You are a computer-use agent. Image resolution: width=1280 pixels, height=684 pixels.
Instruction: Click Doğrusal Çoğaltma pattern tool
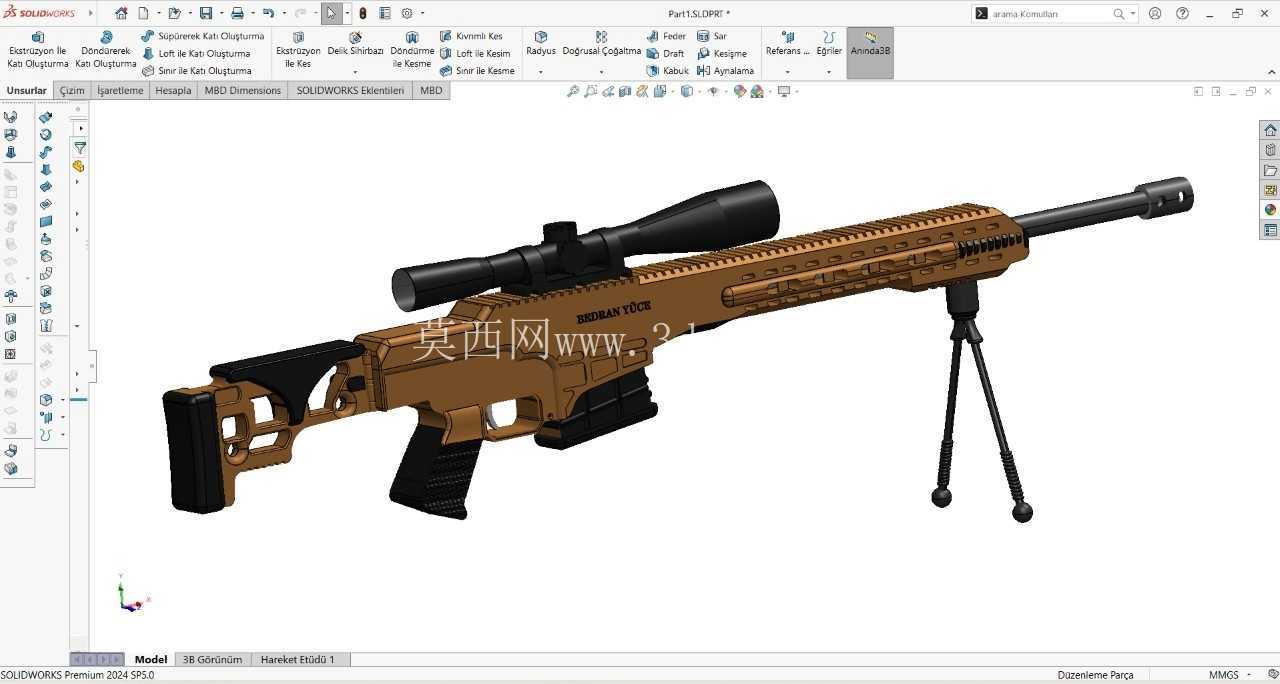click(601, 44)
